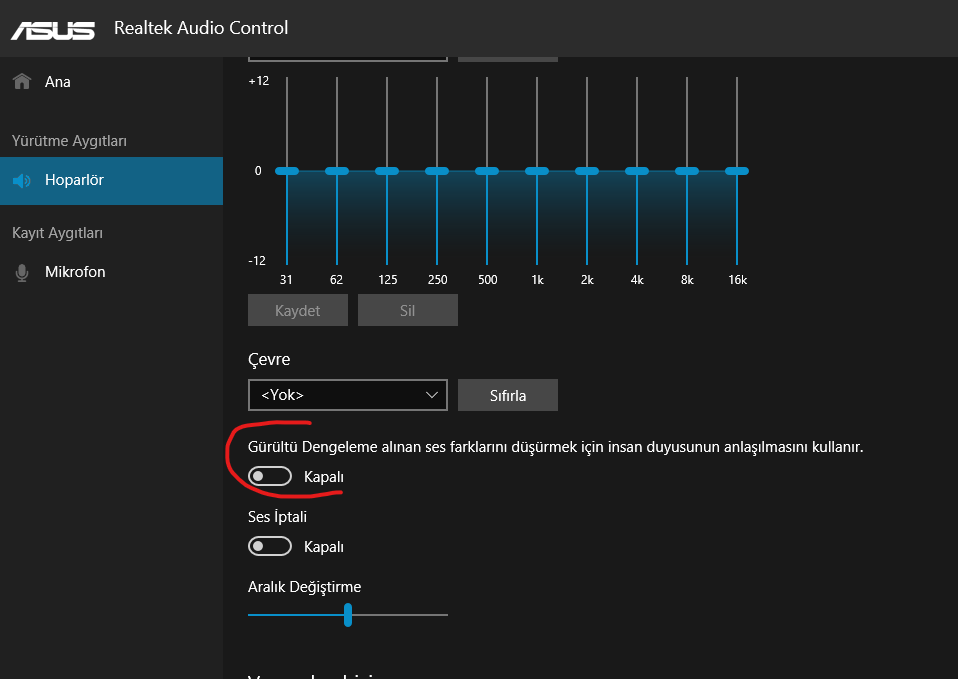
Task: Click the 4k equalizer band handle
Action: 637,171
